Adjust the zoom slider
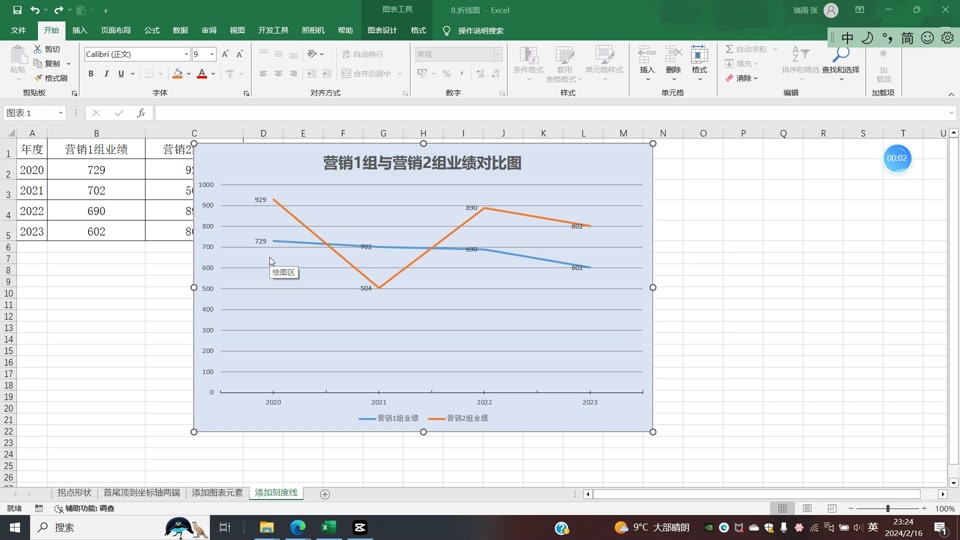 point(888,508)
